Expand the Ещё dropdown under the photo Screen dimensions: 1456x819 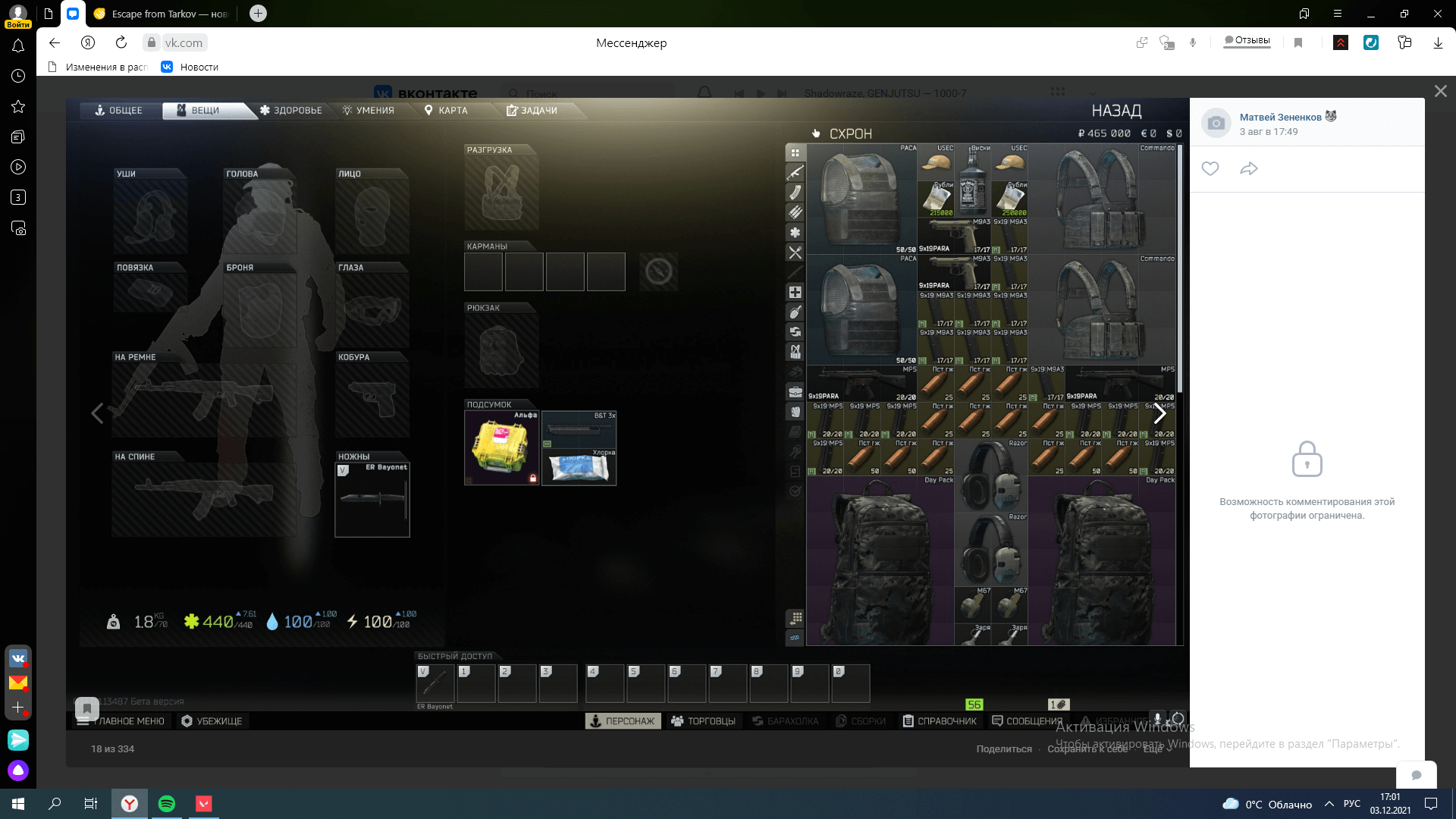[x=1157, y=748]
